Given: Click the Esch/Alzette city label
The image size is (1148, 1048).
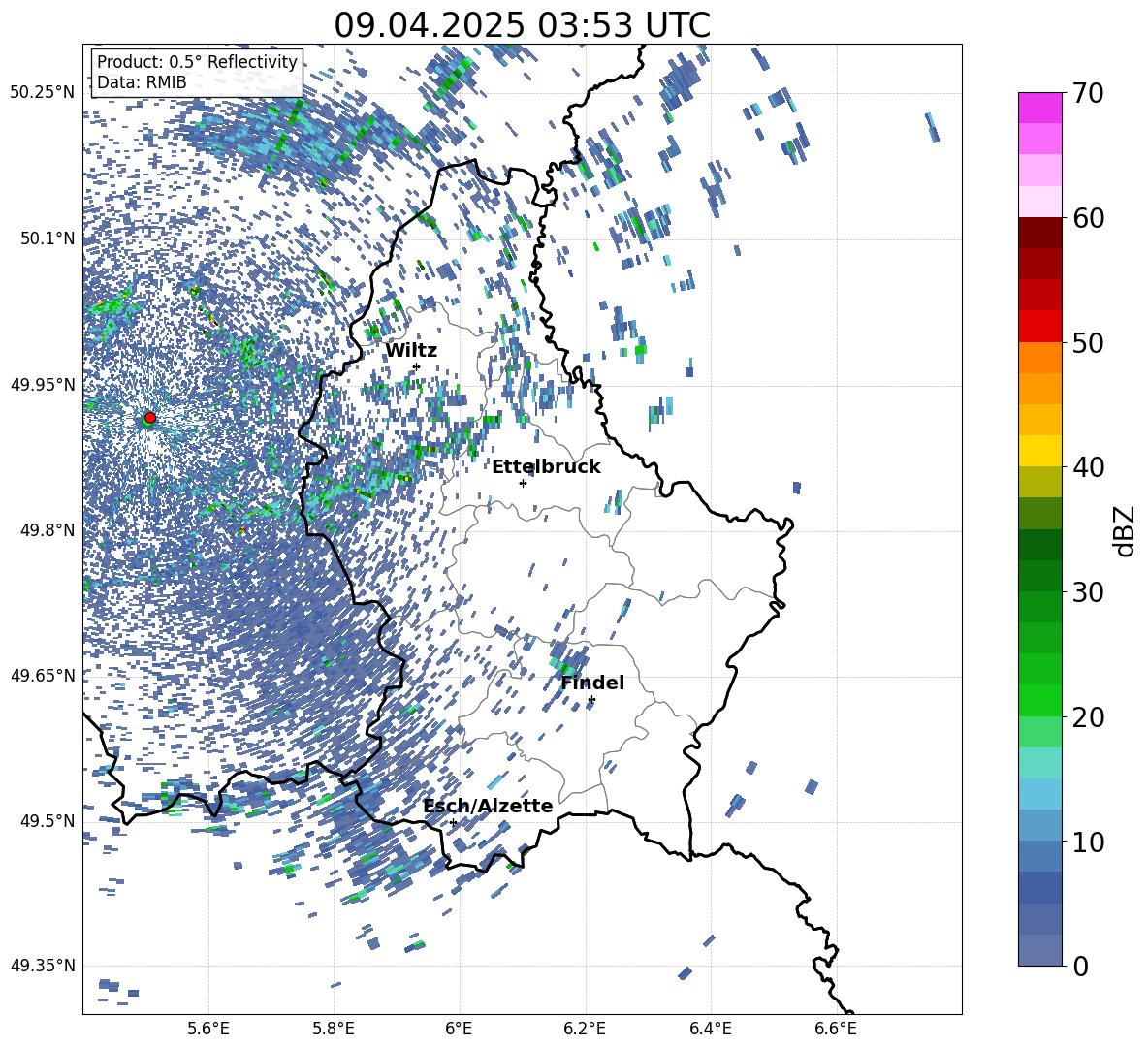Looking at the screenshot, I should point(488,806).
